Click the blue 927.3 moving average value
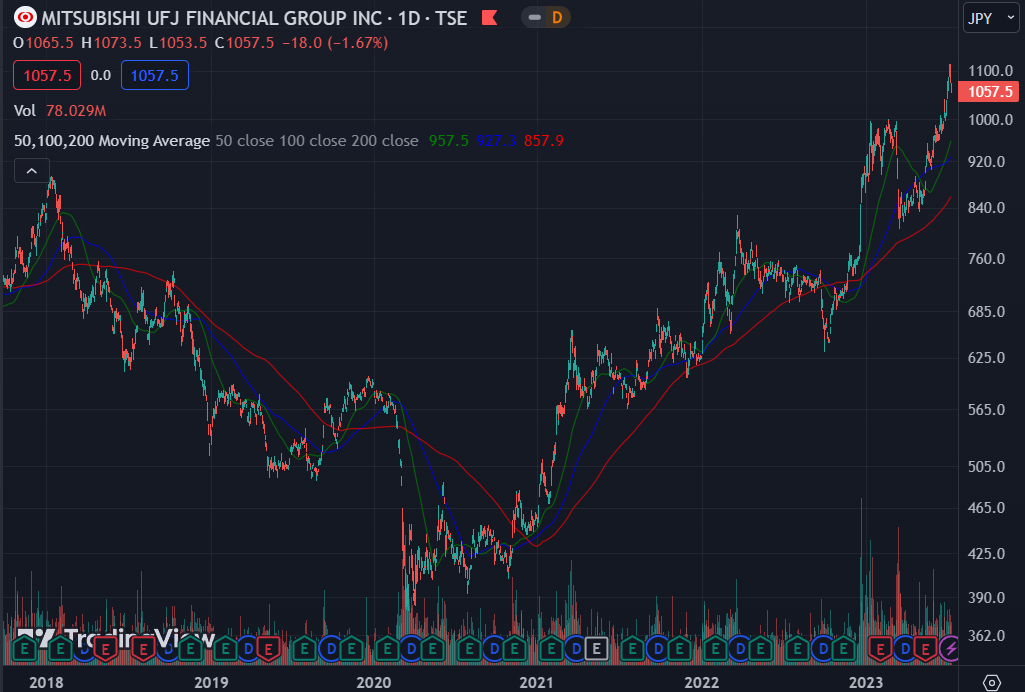 click(x=496, y=140)
